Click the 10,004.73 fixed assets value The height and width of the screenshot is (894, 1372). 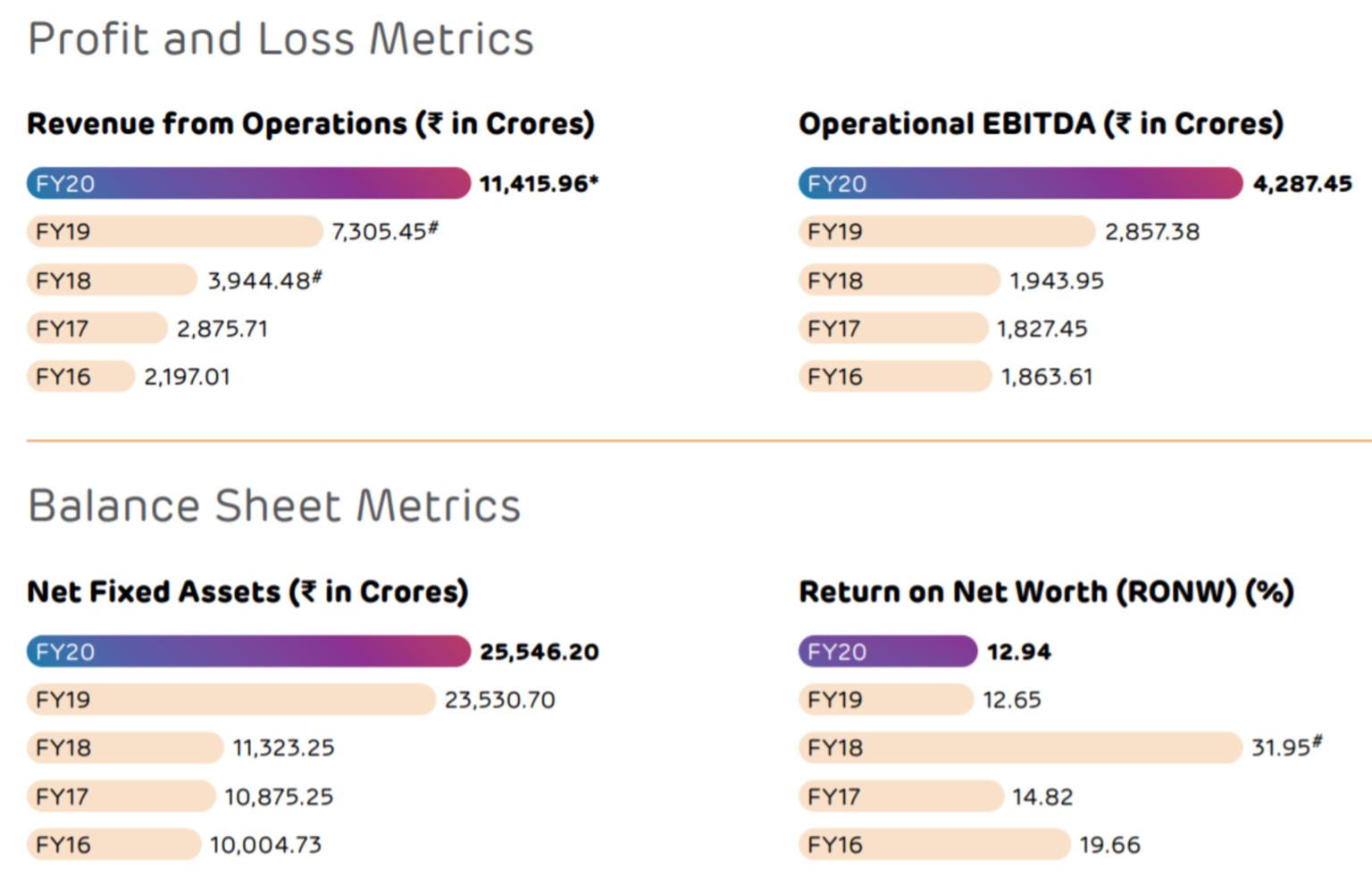click(265, 845)
